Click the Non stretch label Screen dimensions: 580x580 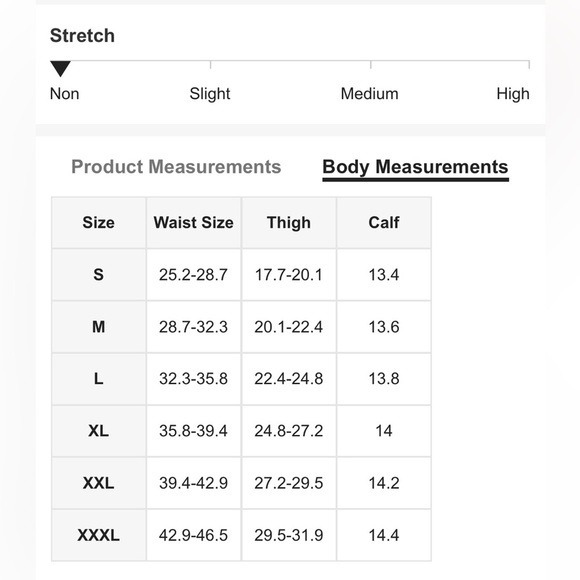tap(64, 94)
